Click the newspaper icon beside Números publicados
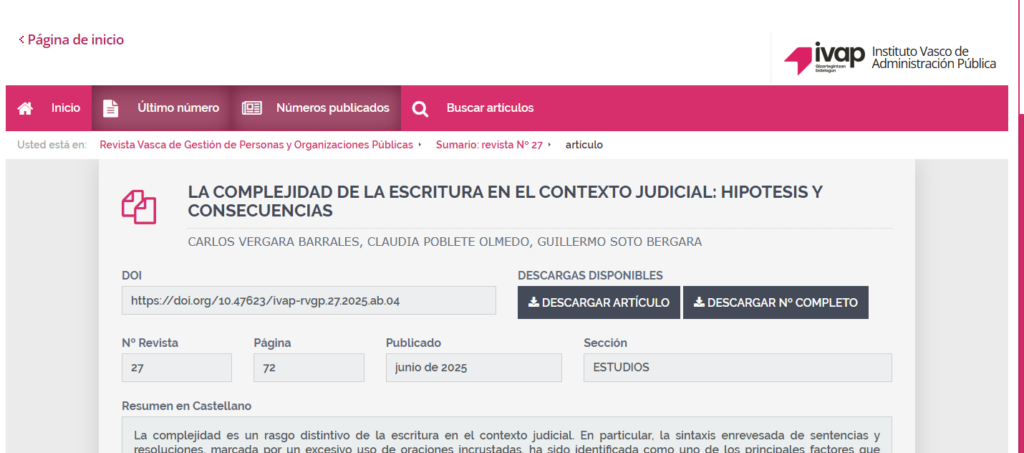1024x453 pixels. point(251,108)
